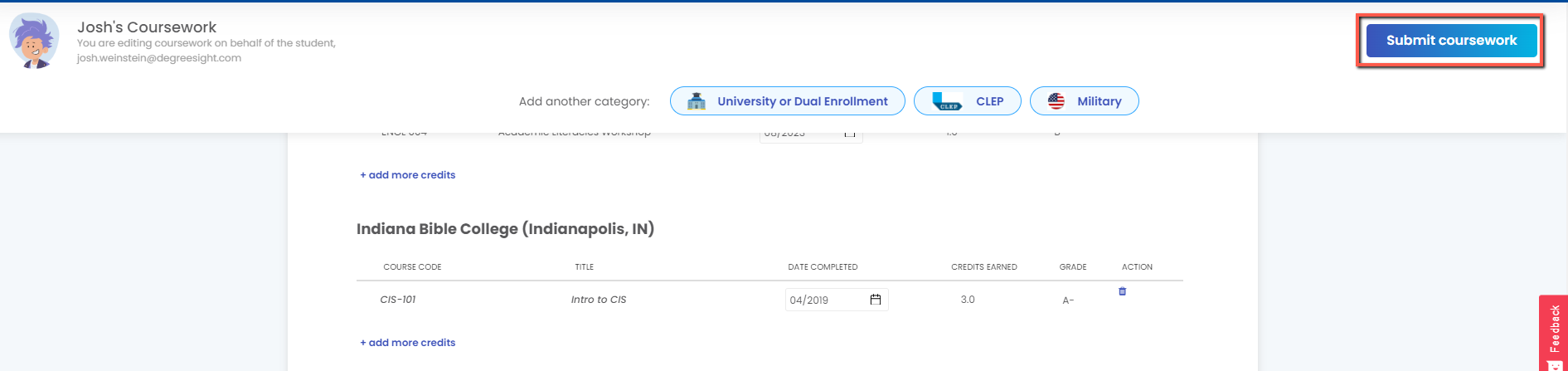
Task: Click the smiley icon below Feedback
Action: pyautogui.click(x=1555, y=365)
